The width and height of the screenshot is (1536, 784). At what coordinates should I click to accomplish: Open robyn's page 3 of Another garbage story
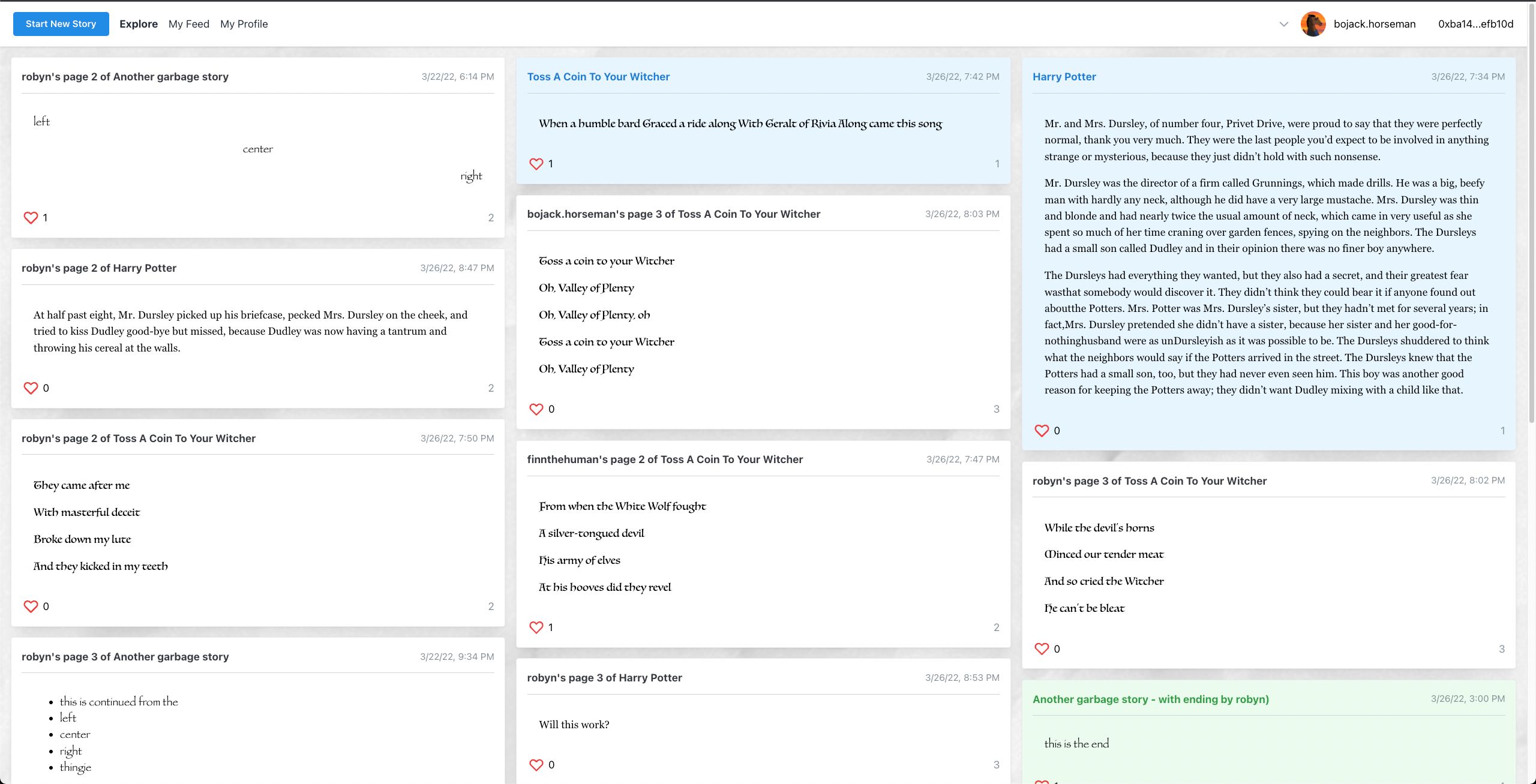coord(125,657)
